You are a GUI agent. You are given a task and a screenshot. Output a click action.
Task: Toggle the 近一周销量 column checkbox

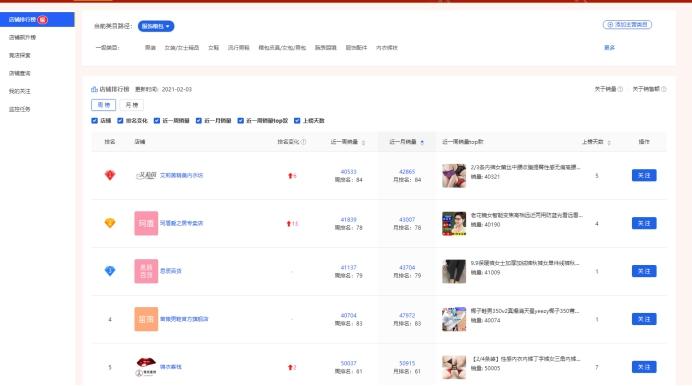(x=157, y=120)
